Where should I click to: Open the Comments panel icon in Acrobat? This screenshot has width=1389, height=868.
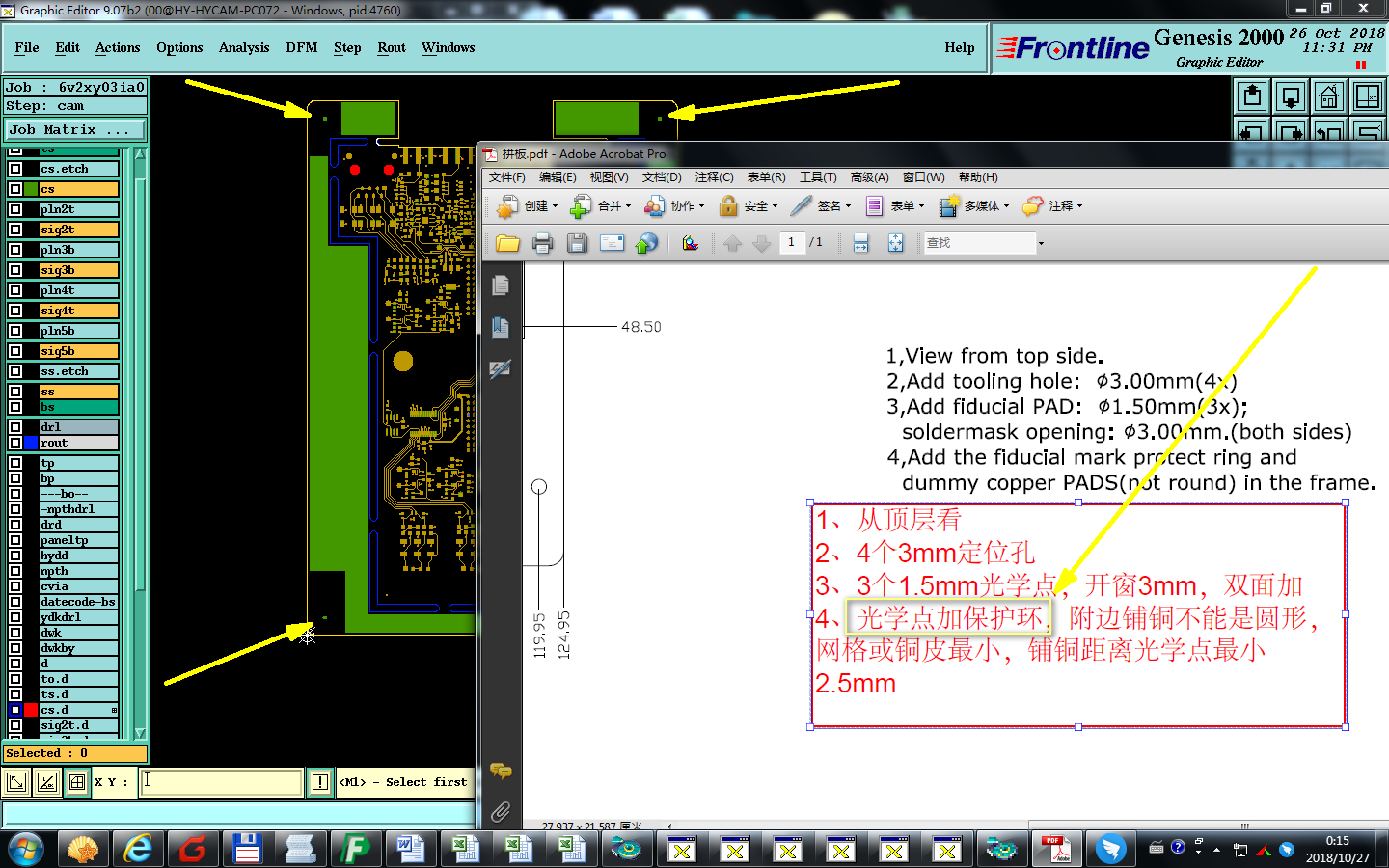500,771
